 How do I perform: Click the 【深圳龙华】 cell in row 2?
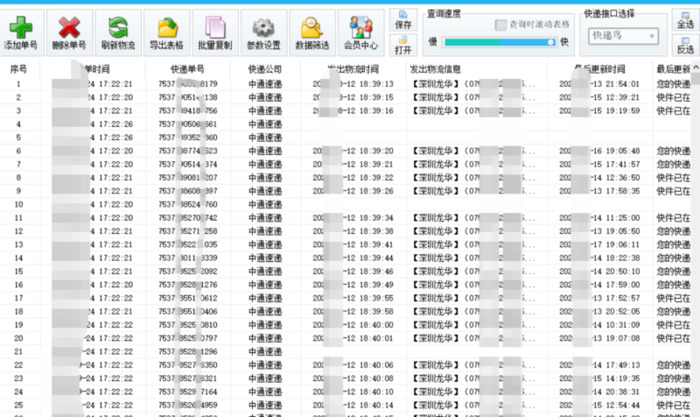coord(435,97)
